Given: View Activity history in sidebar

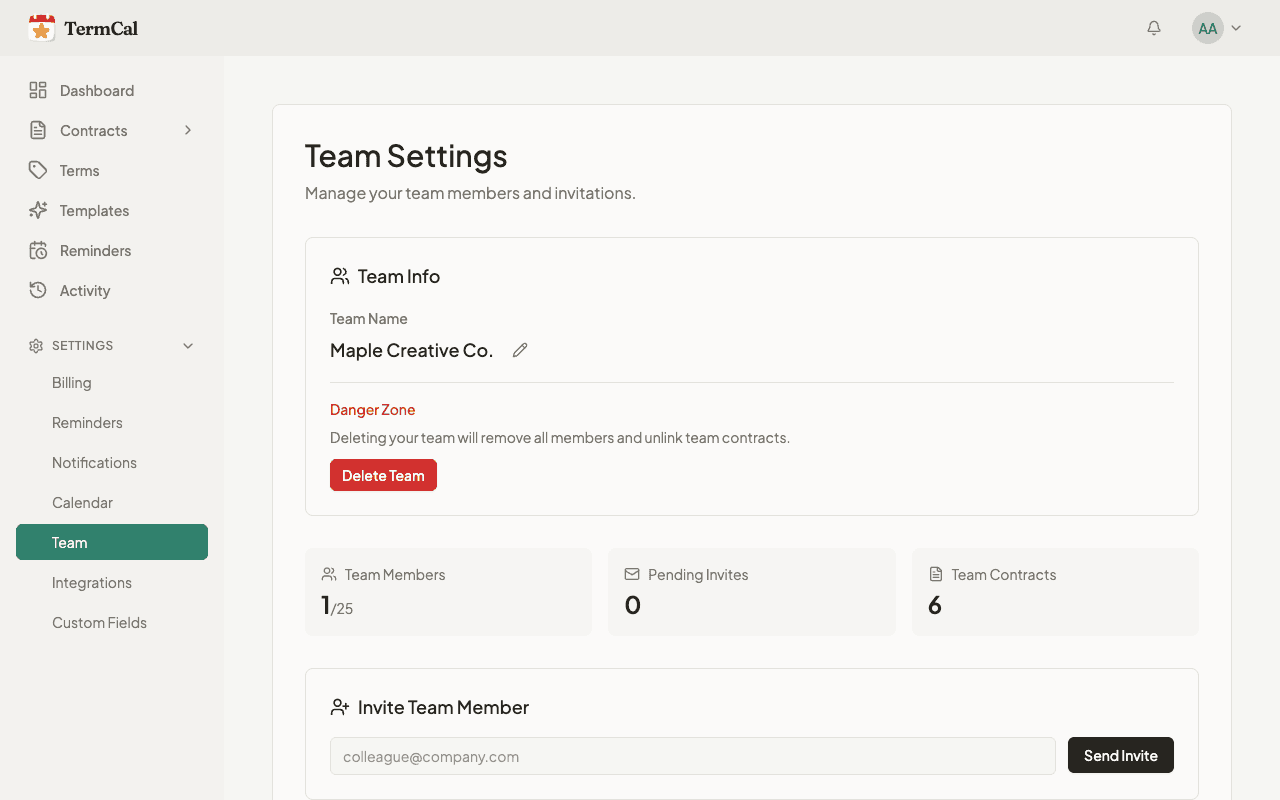Looking at the screenshot, I should coord(84,291).
